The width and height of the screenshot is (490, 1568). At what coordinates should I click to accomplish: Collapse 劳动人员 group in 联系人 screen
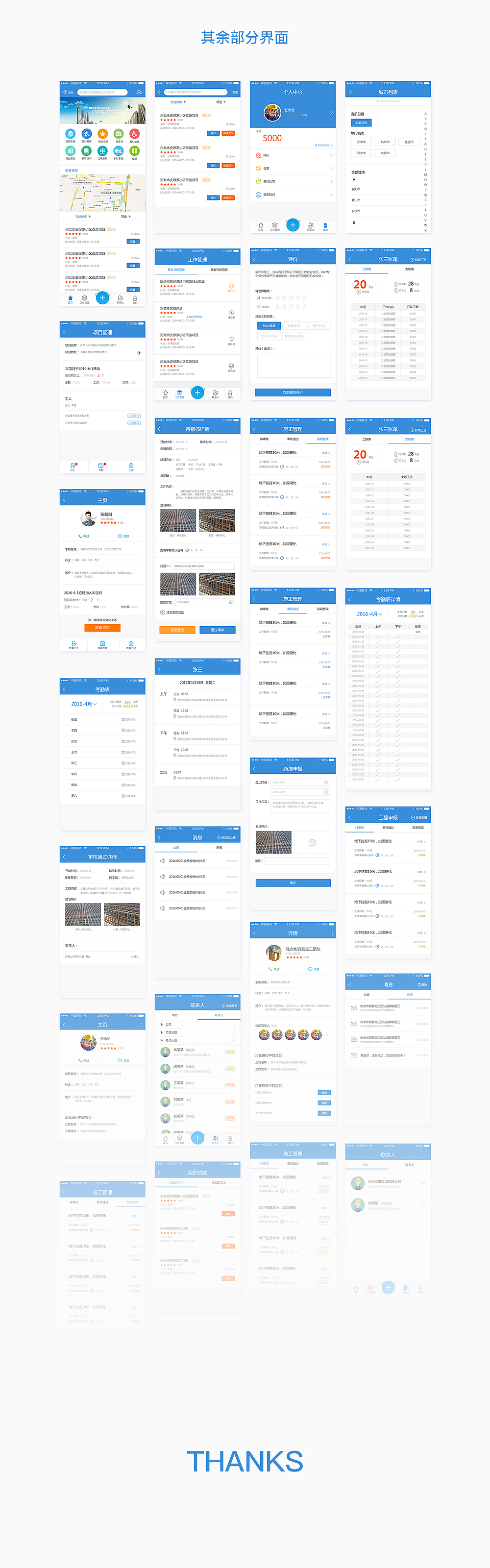[197, 1040]
